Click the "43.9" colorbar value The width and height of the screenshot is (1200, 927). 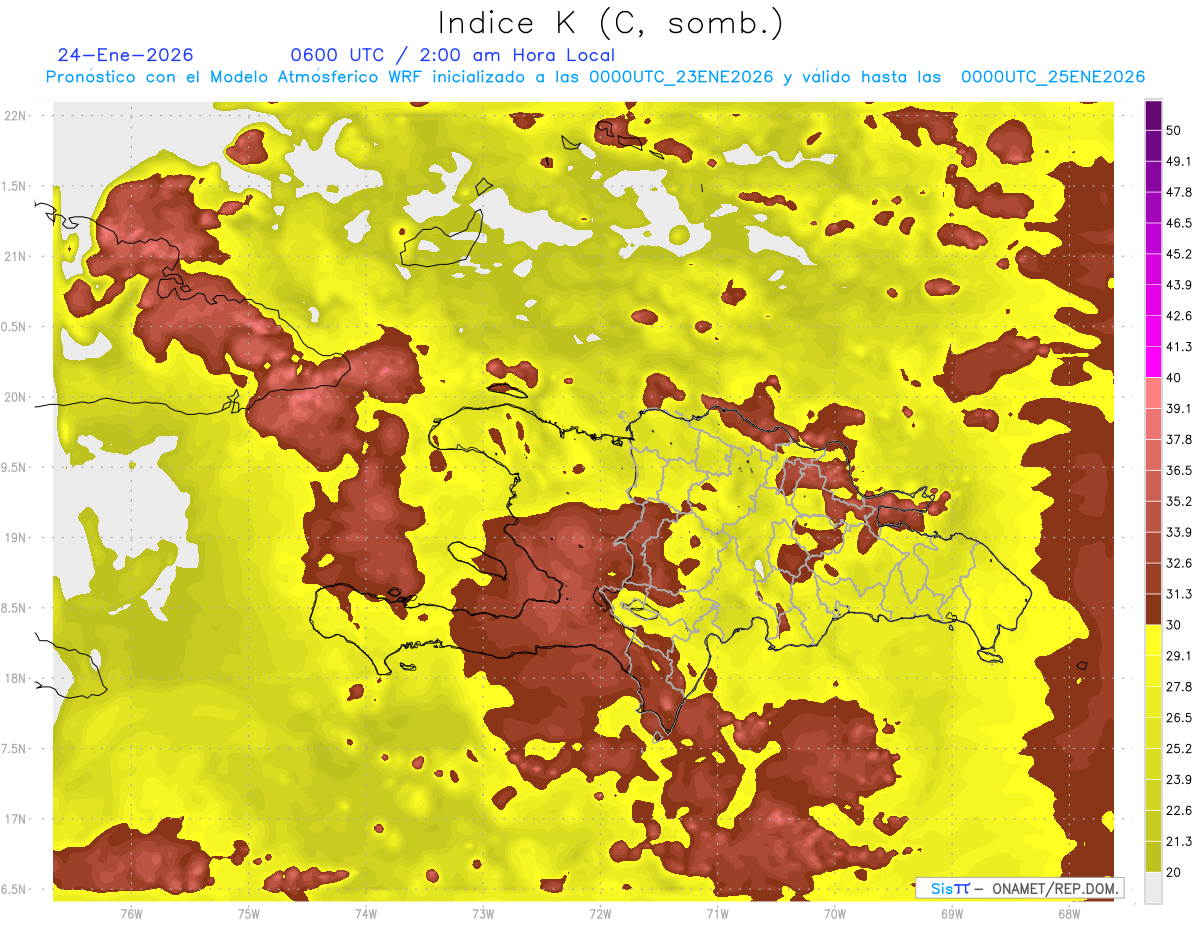coord(1179,285)
